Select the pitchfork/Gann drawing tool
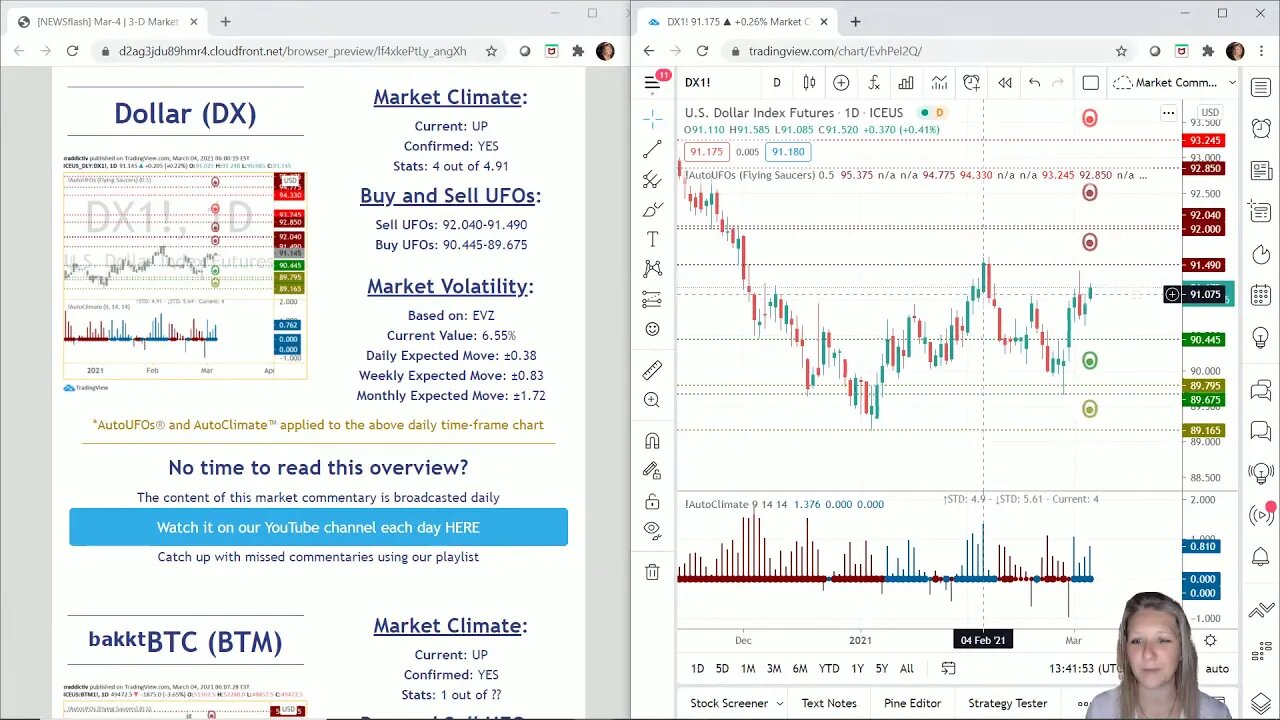The width and height of the screenshot is (1280, 720). tap(652, 180)
